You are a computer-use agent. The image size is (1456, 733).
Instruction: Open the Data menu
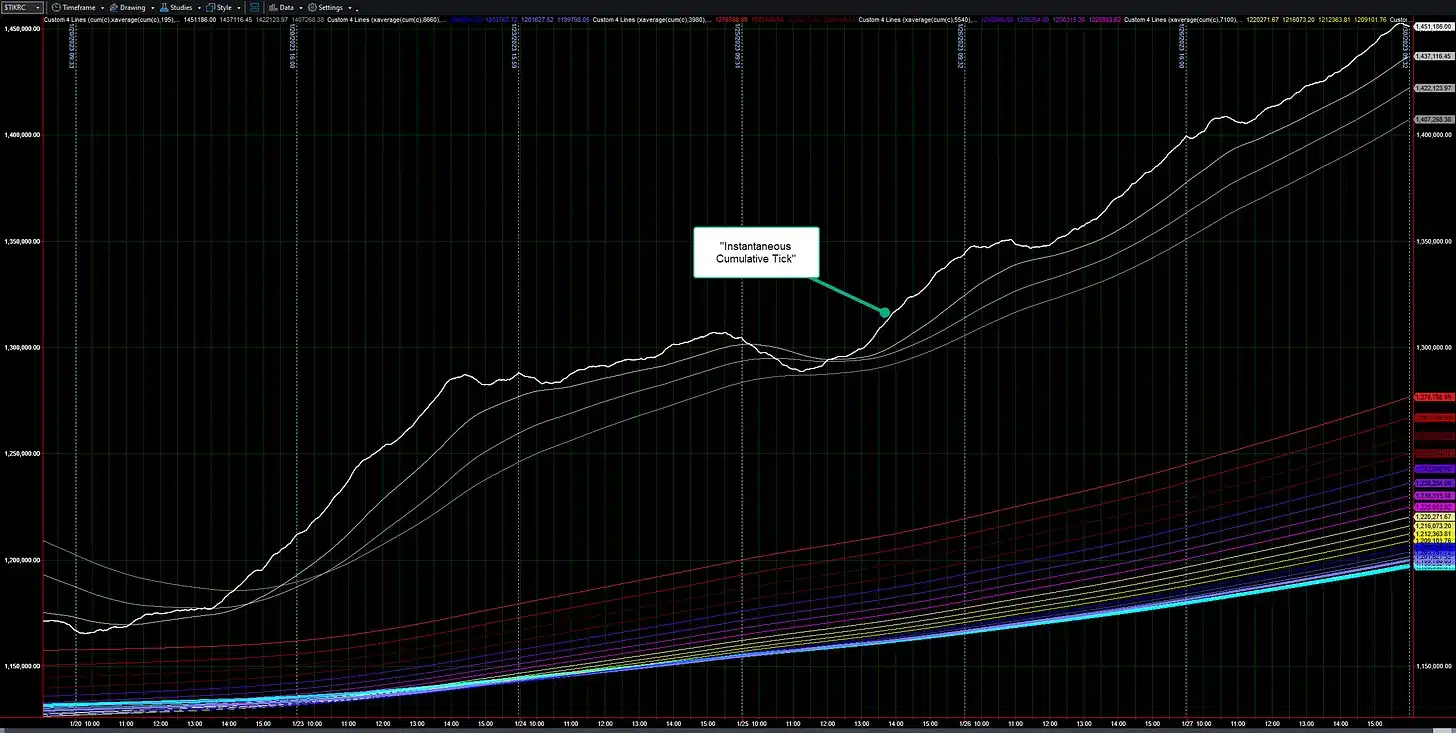[x=284, y=7]
